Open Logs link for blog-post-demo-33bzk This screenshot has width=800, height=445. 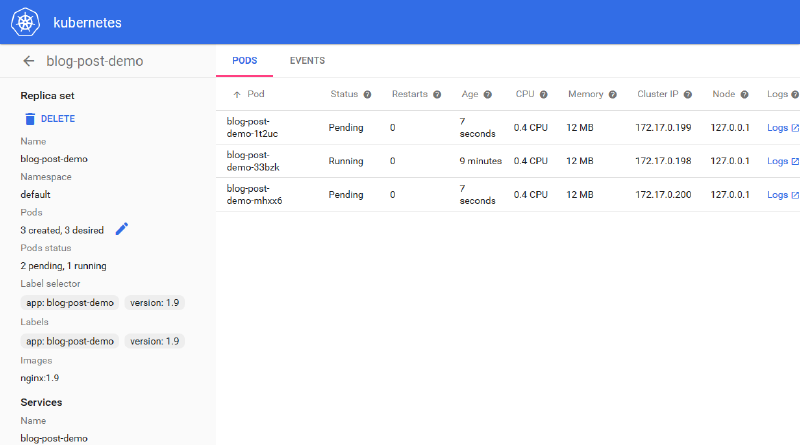(x=778, y=161)
